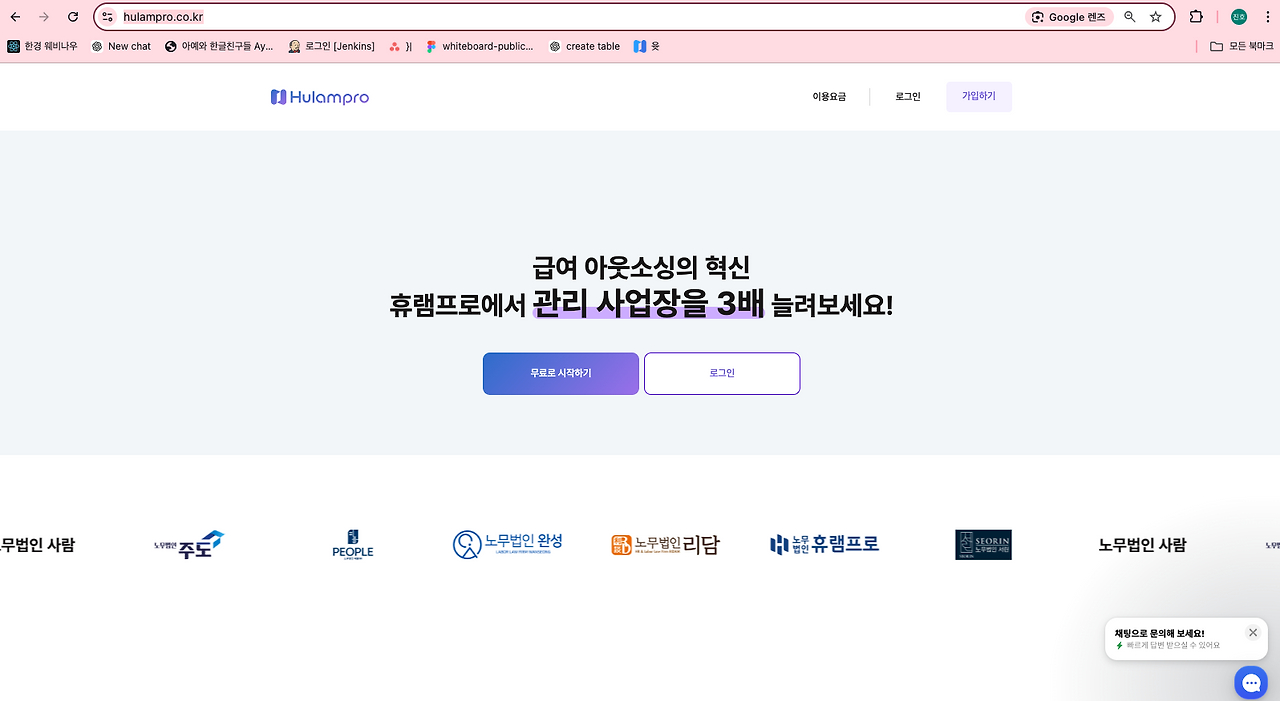Image resolution: width=1280 pixels, height=701 pixels.
Task: Click inside the address bar
Action: (x=400, y=16)
